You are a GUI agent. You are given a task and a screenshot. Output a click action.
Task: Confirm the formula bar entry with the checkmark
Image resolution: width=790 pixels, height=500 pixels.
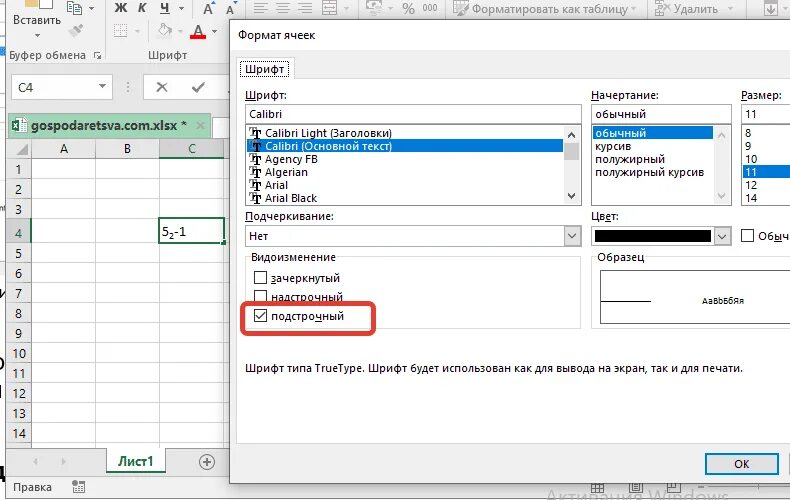click(x=198, y=87)
